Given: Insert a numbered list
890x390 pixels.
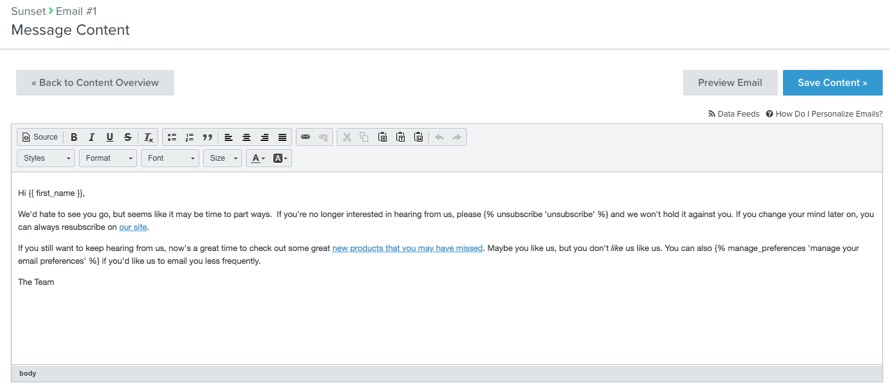Looking at the screenshot, I should click(190, 137).
